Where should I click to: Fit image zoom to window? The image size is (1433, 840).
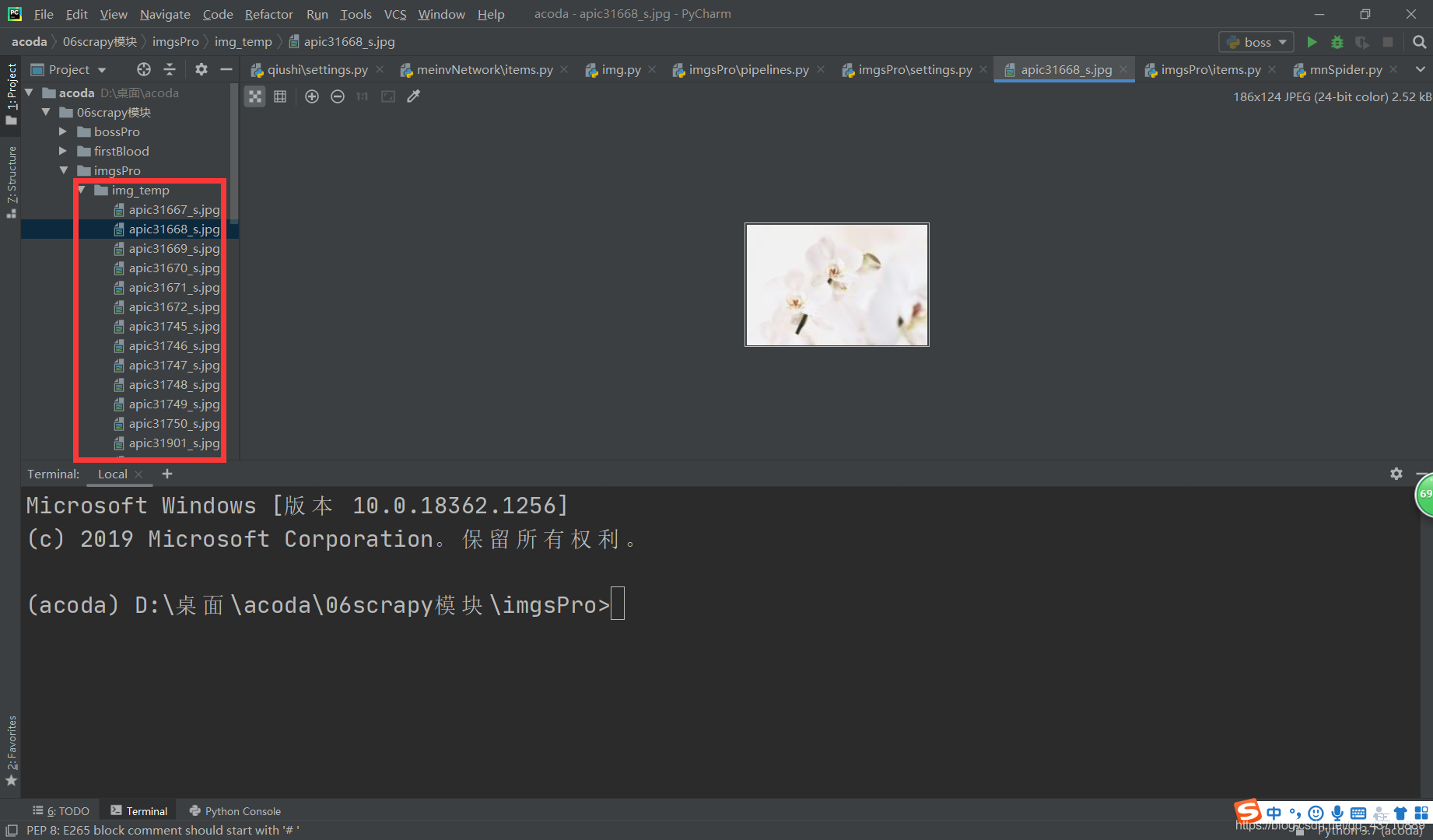[388, 96]
